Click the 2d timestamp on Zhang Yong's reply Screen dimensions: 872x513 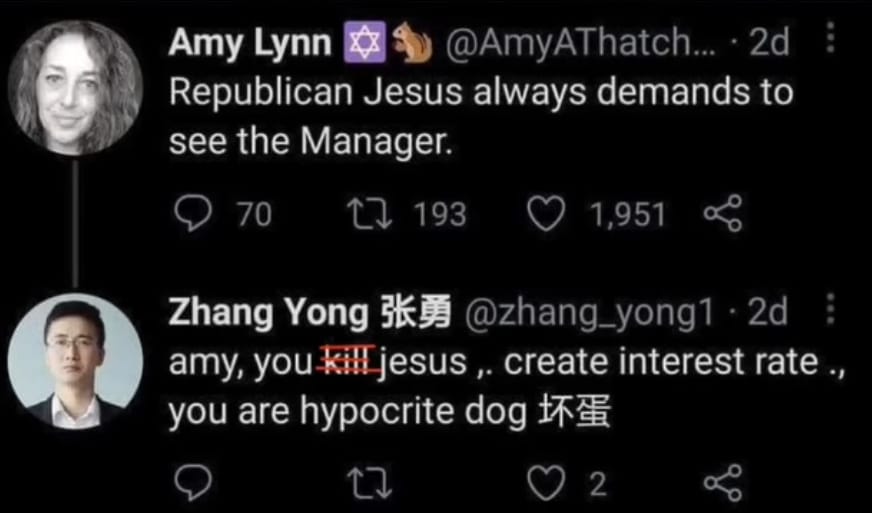pos(768,314)
